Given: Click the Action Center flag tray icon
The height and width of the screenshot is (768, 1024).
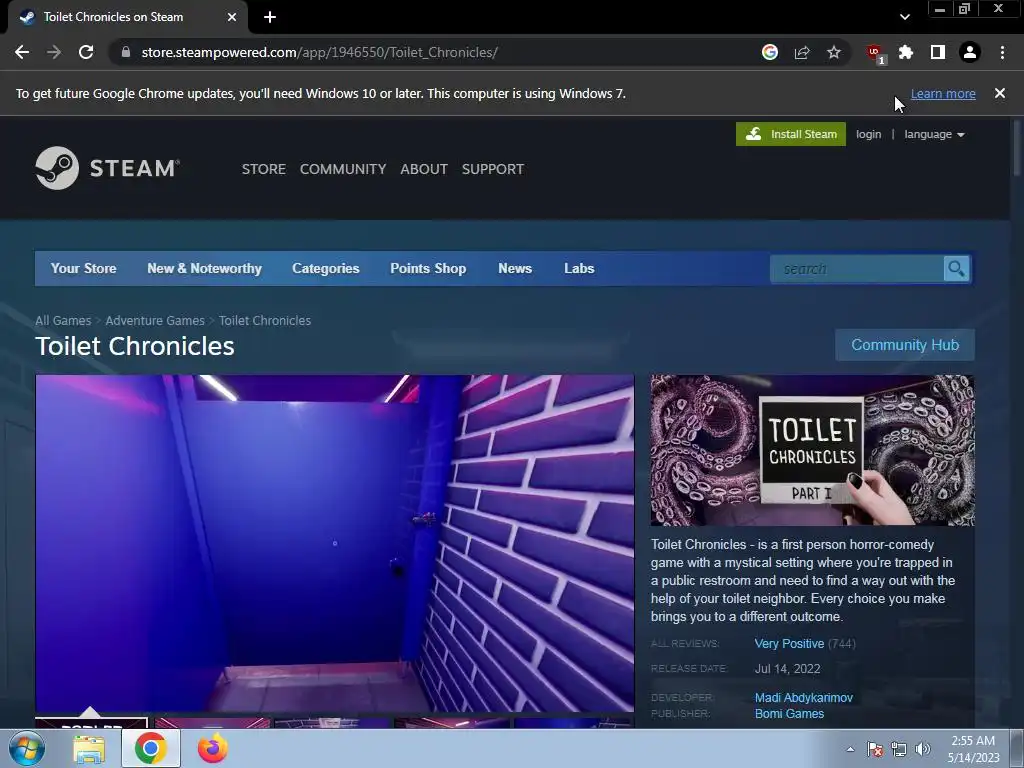Looking at the screenshot, I should coord(875,750).
